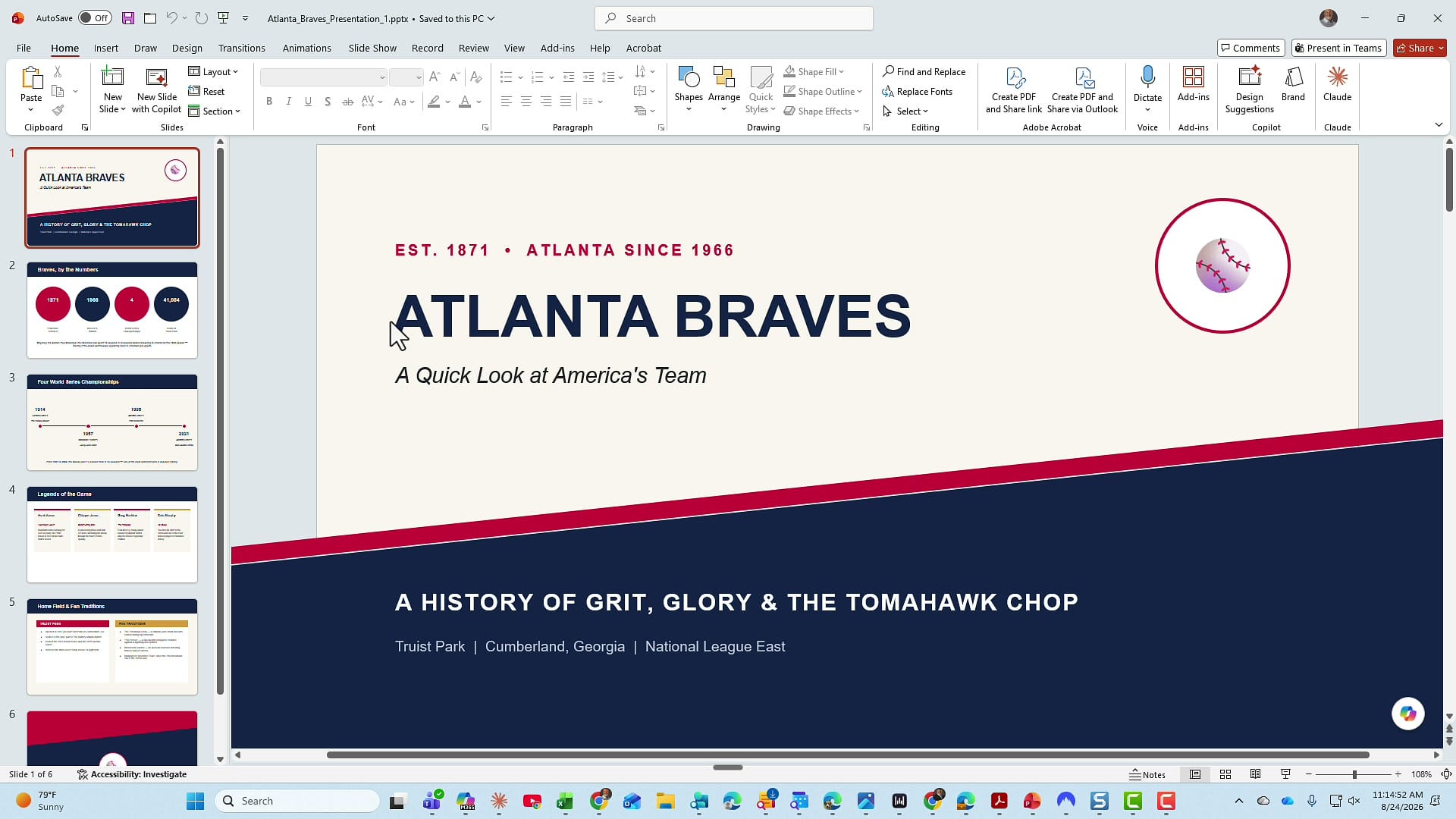Fit slide to current window
1456x819 pixels.
coord(1446,774)
